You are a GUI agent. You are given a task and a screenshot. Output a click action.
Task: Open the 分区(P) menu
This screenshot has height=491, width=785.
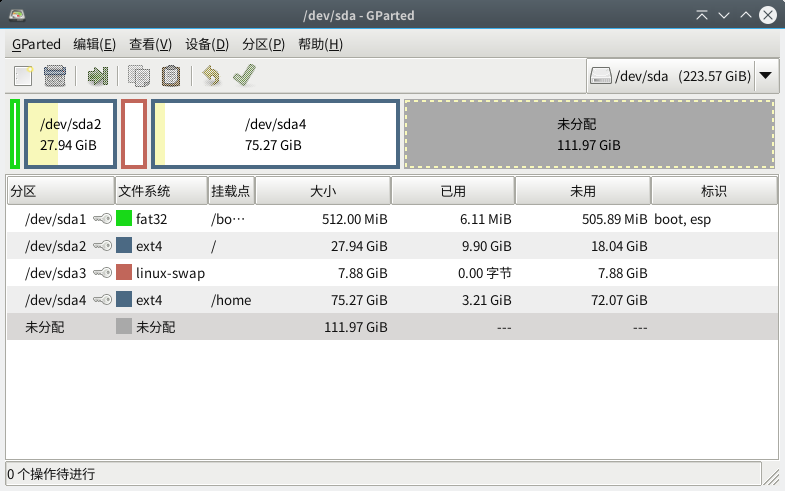coord(263,44)
